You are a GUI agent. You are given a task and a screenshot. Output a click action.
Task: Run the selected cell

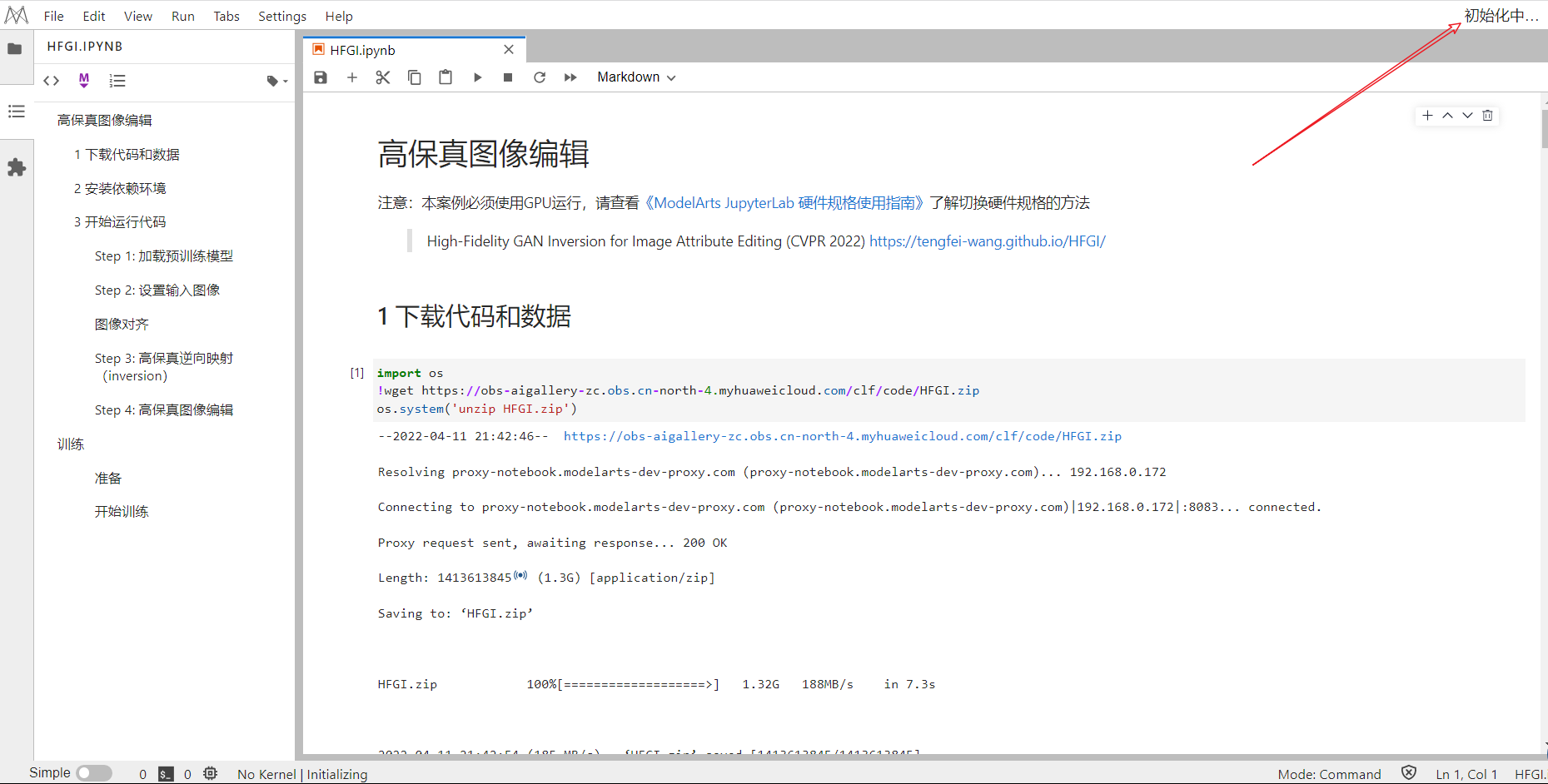tap(477, 77)
